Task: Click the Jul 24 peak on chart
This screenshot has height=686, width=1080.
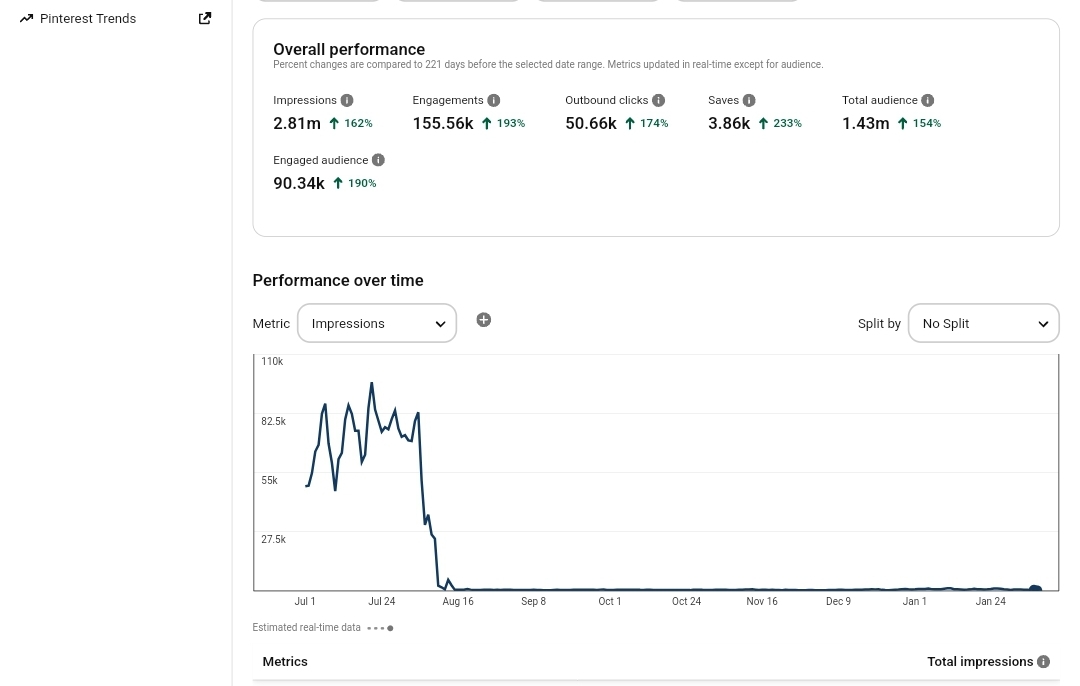Action: 372,383
